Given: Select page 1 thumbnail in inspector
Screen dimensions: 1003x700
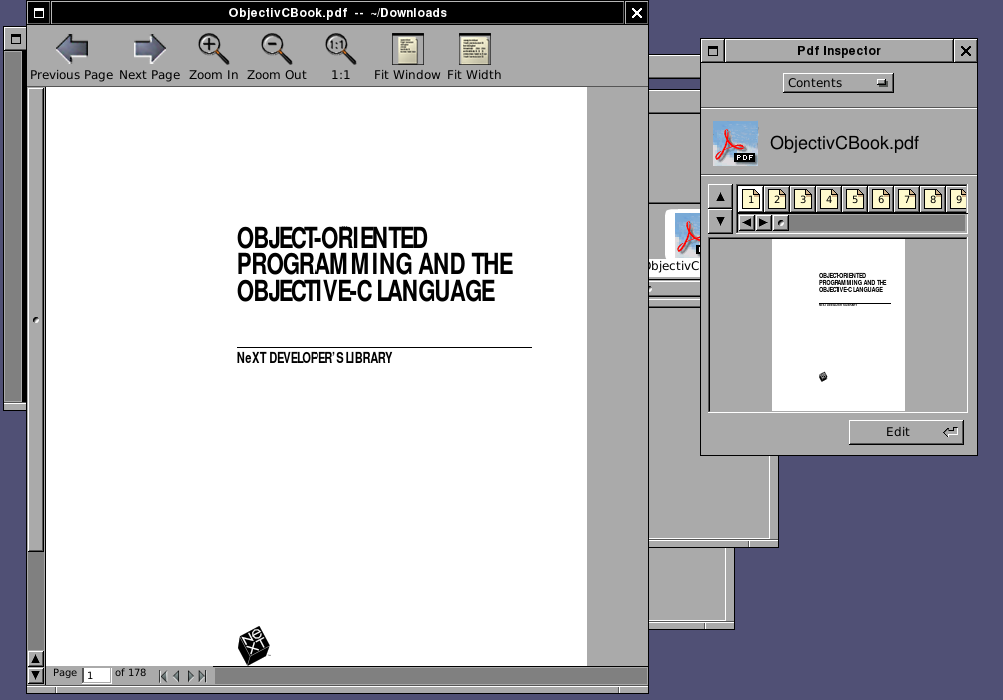Looking at the screenshot, I should (751, 199).
